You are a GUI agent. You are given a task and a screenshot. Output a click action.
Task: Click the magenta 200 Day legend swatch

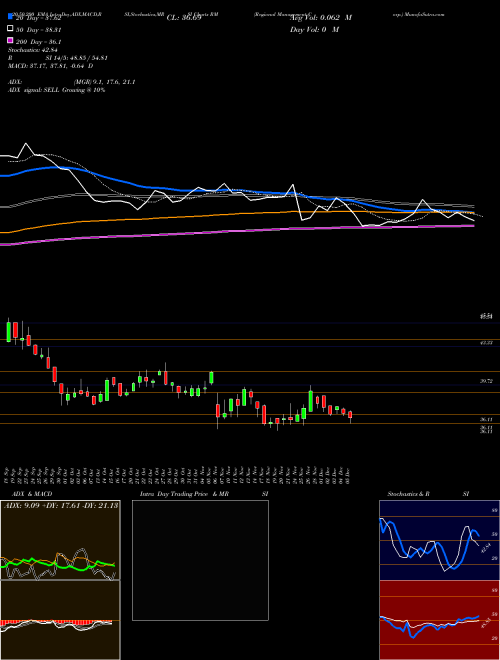[10, 41]
